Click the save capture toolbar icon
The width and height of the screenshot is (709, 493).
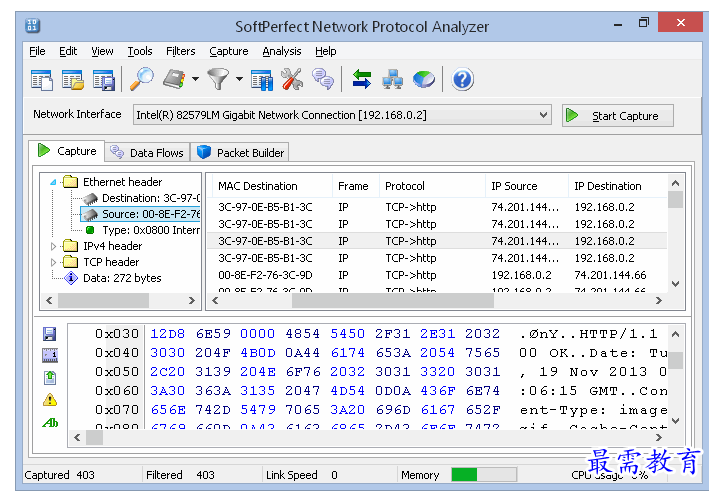tap(104, 80)
